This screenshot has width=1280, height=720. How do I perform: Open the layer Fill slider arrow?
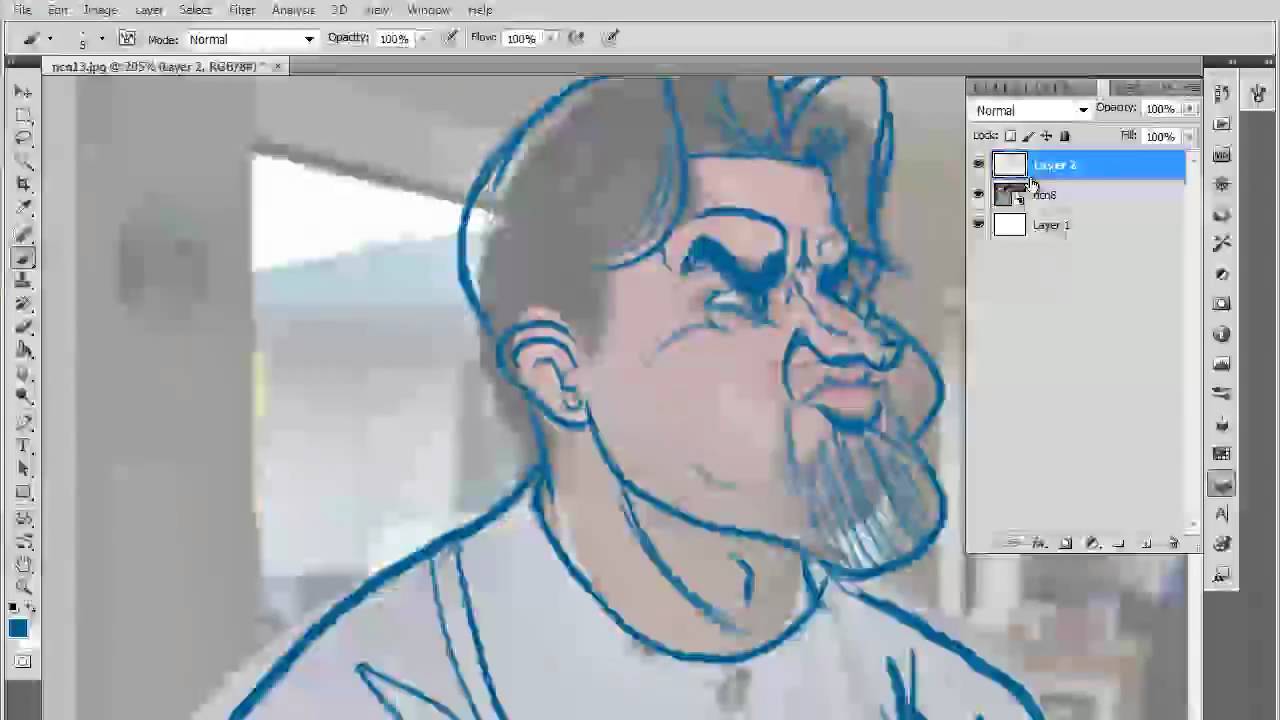[1189, 136]
